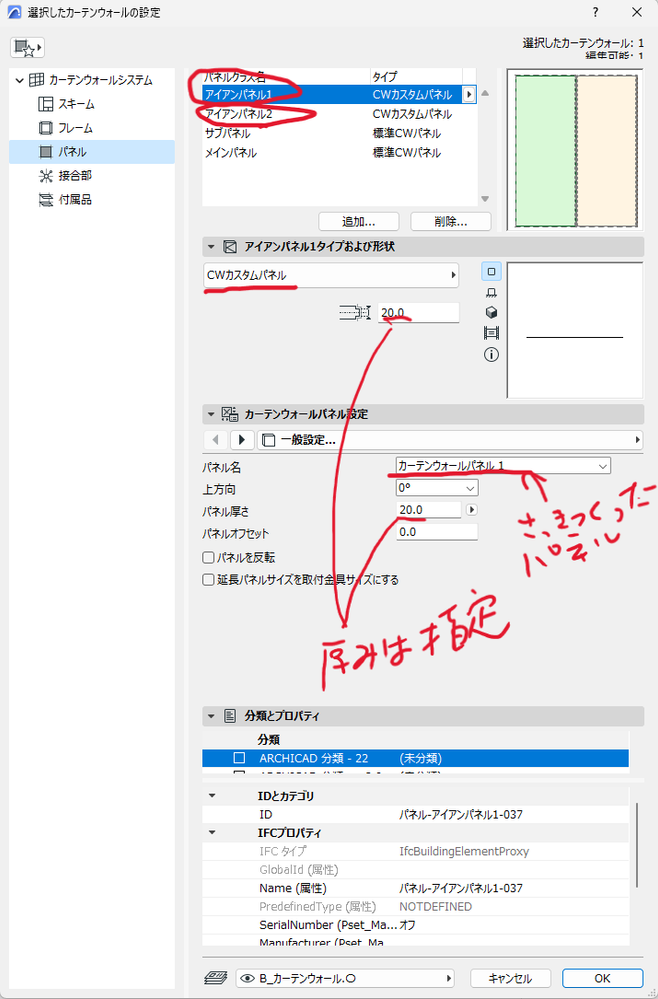
Task: Click the panel list scroll up arrow
Action: click(485, 94)
